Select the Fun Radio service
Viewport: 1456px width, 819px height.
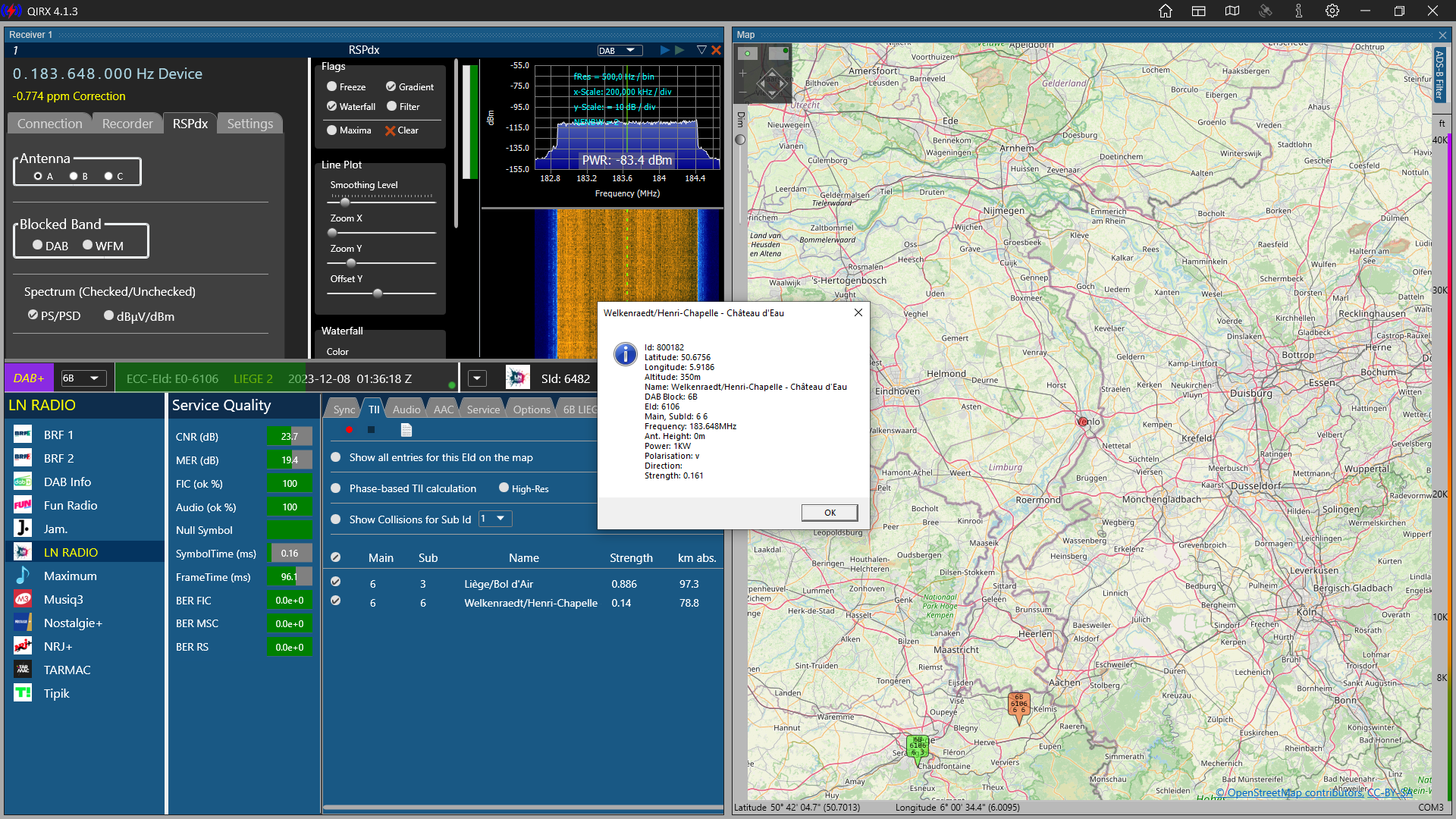click(71, 505)
